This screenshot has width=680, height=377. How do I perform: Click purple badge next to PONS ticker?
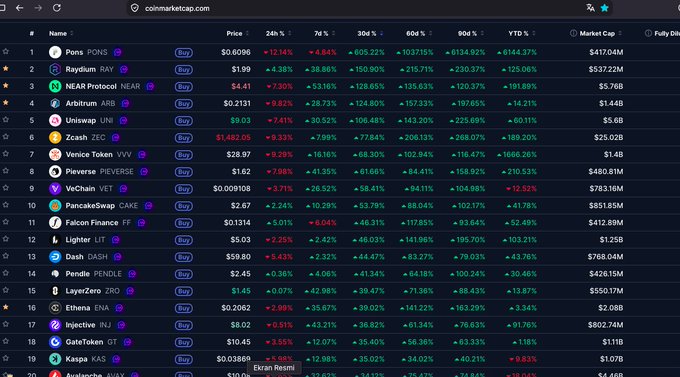coord(118,52)
